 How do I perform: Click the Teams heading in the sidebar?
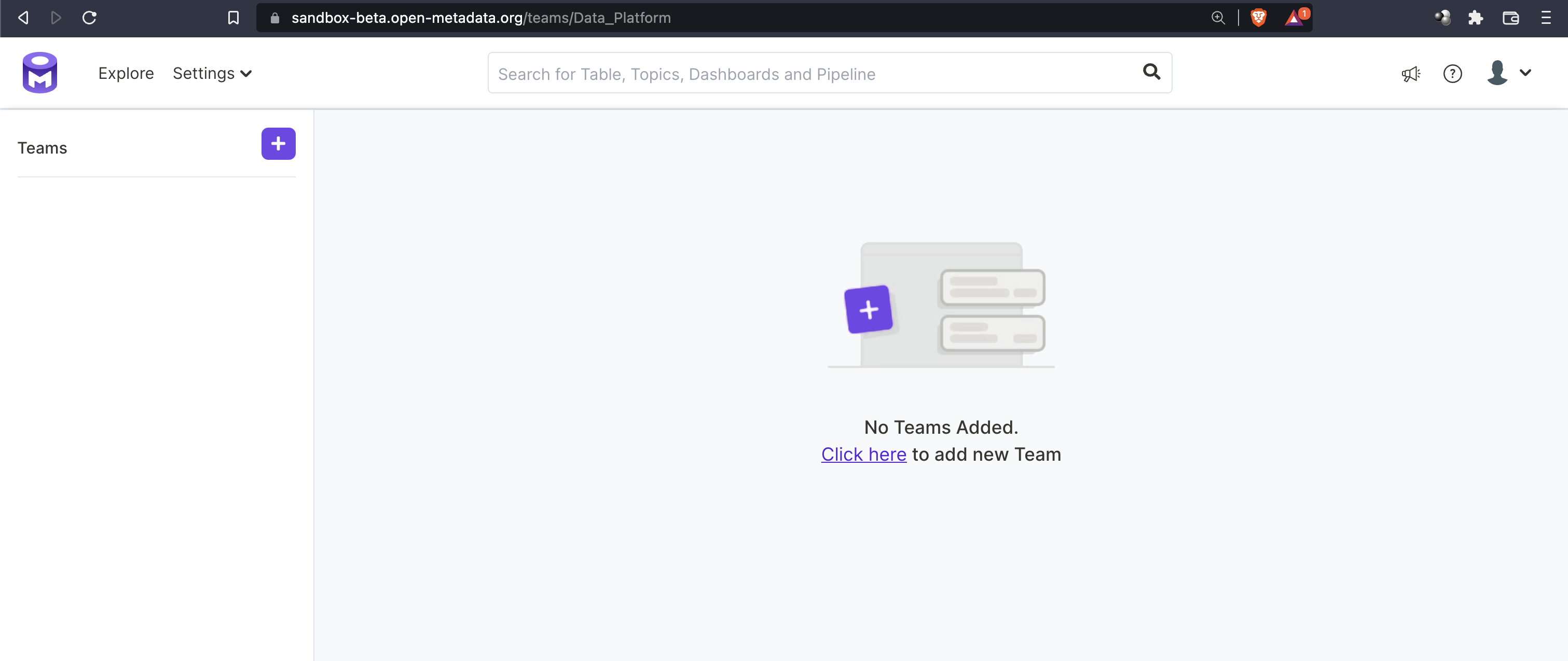click(x=42, y=147)
